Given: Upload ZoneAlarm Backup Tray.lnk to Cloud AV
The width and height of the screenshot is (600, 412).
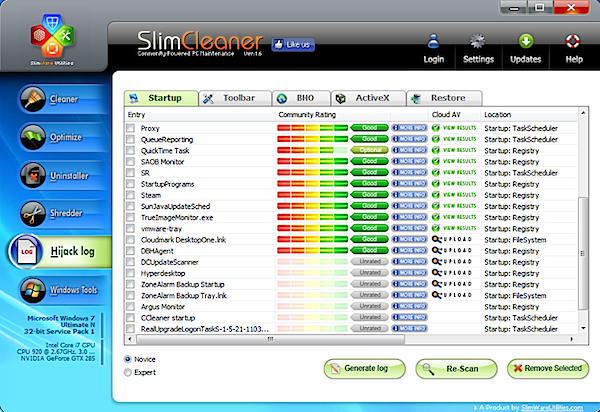Looking at the screenshot, I should tap(452, 295).
